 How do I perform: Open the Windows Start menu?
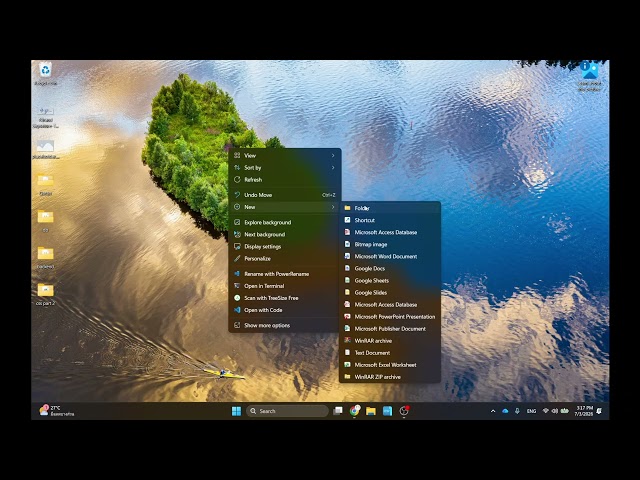pyautogui.click(x=236, y=411)
